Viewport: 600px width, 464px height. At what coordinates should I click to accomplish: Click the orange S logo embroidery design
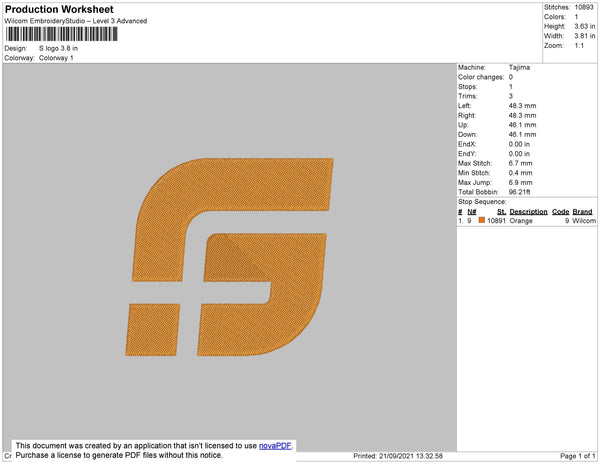[230, 257]
